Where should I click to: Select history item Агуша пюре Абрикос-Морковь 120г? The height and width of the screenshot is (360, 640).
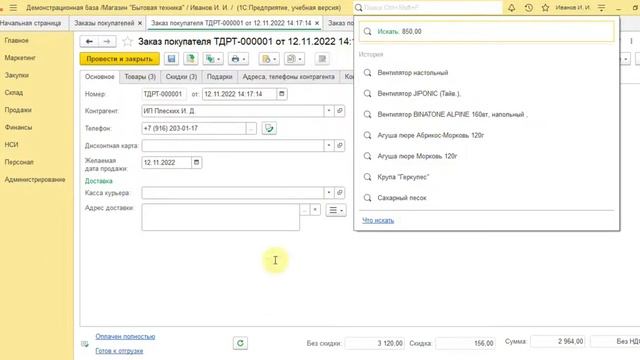(x=431, y=135)
